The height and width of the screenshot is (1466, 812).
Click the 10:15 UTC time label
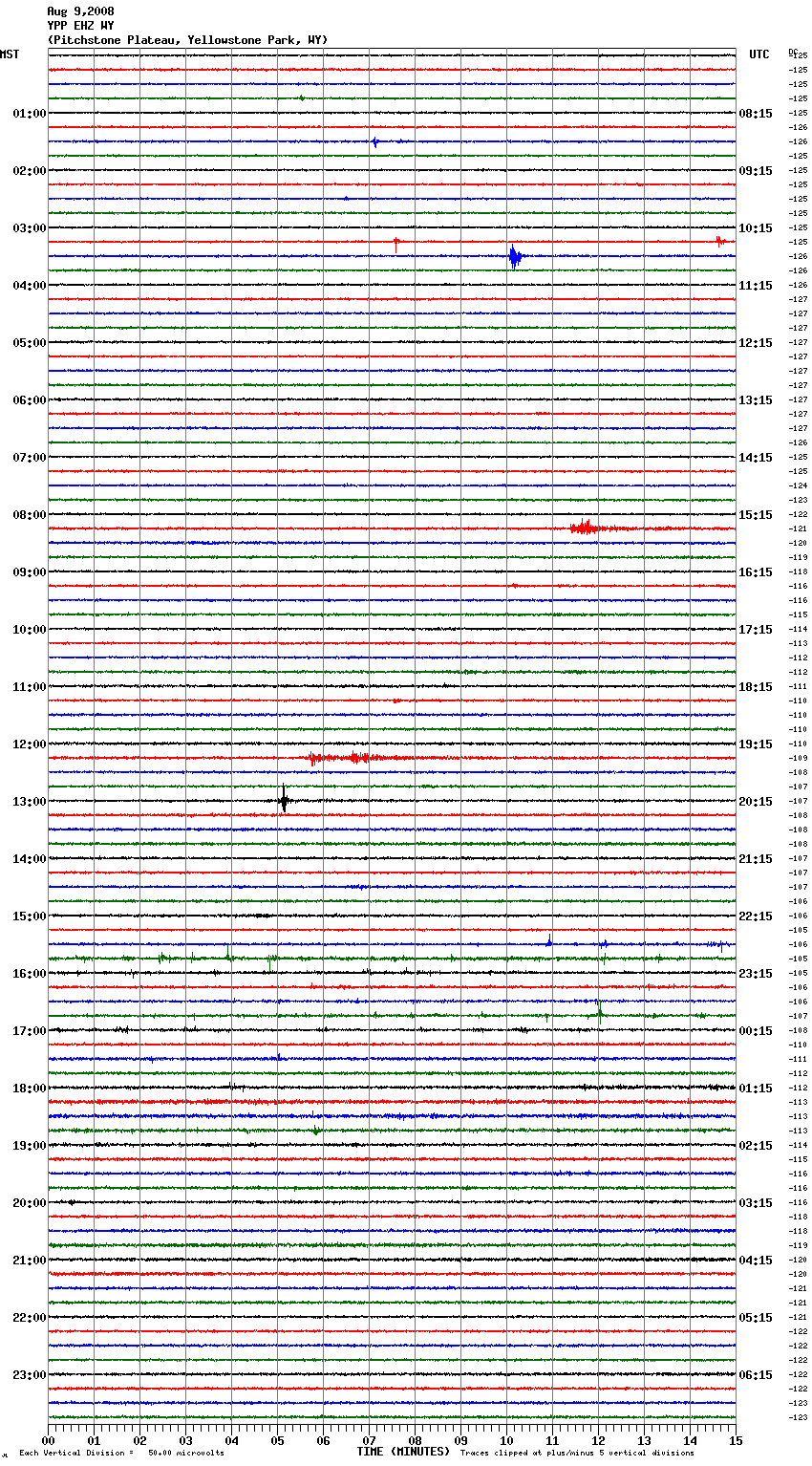coord(756,228)
